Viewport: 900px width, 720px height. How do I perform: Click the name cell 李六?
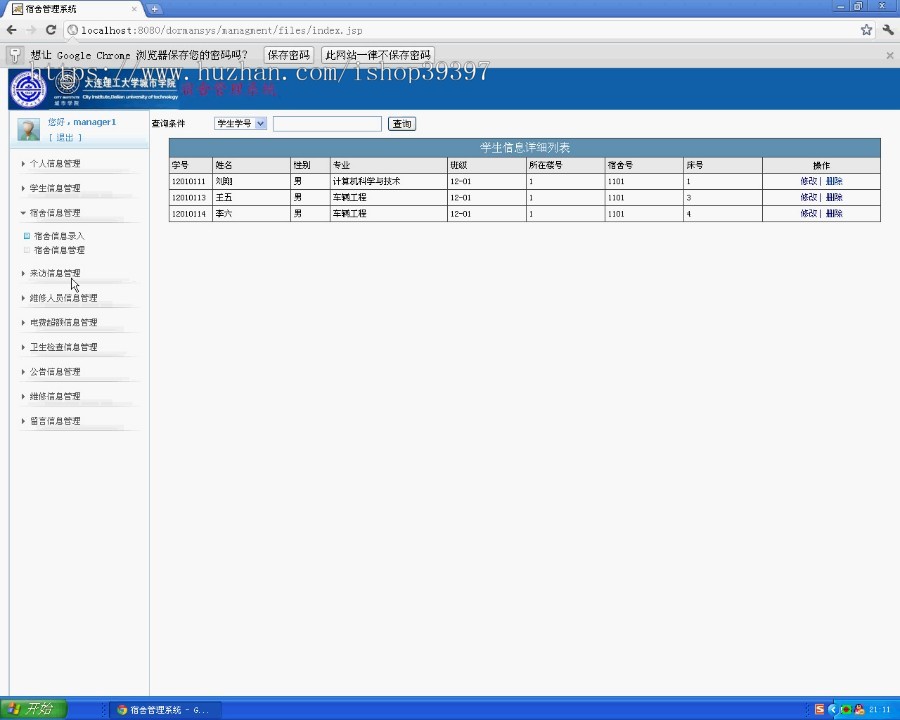coord(251,214)
